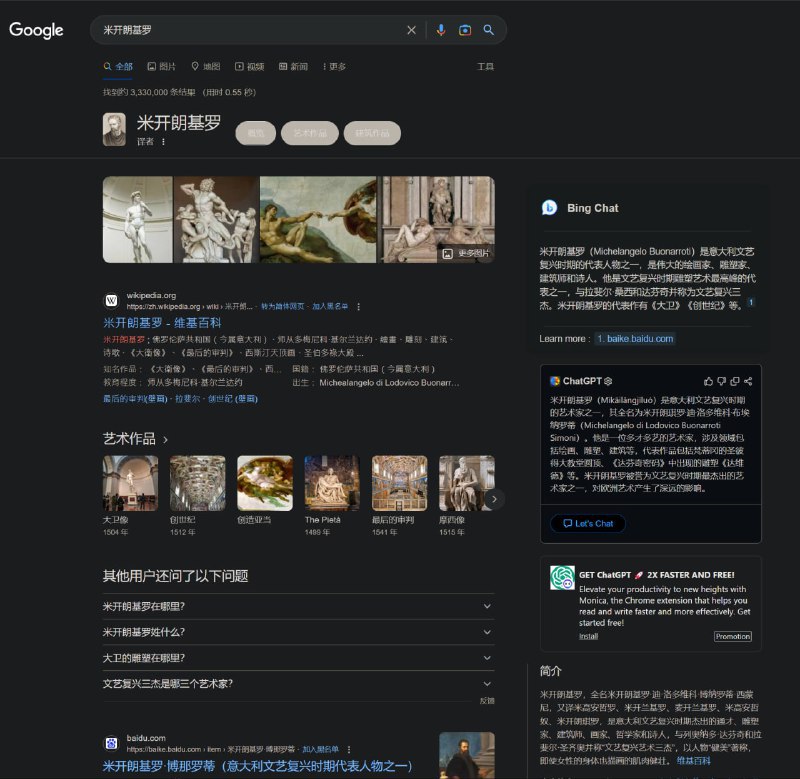Image resolution: width=800 pixels, height=779 pixels.
Task: Open baike.baidu.com Learn more link
Action: point(635,339)
